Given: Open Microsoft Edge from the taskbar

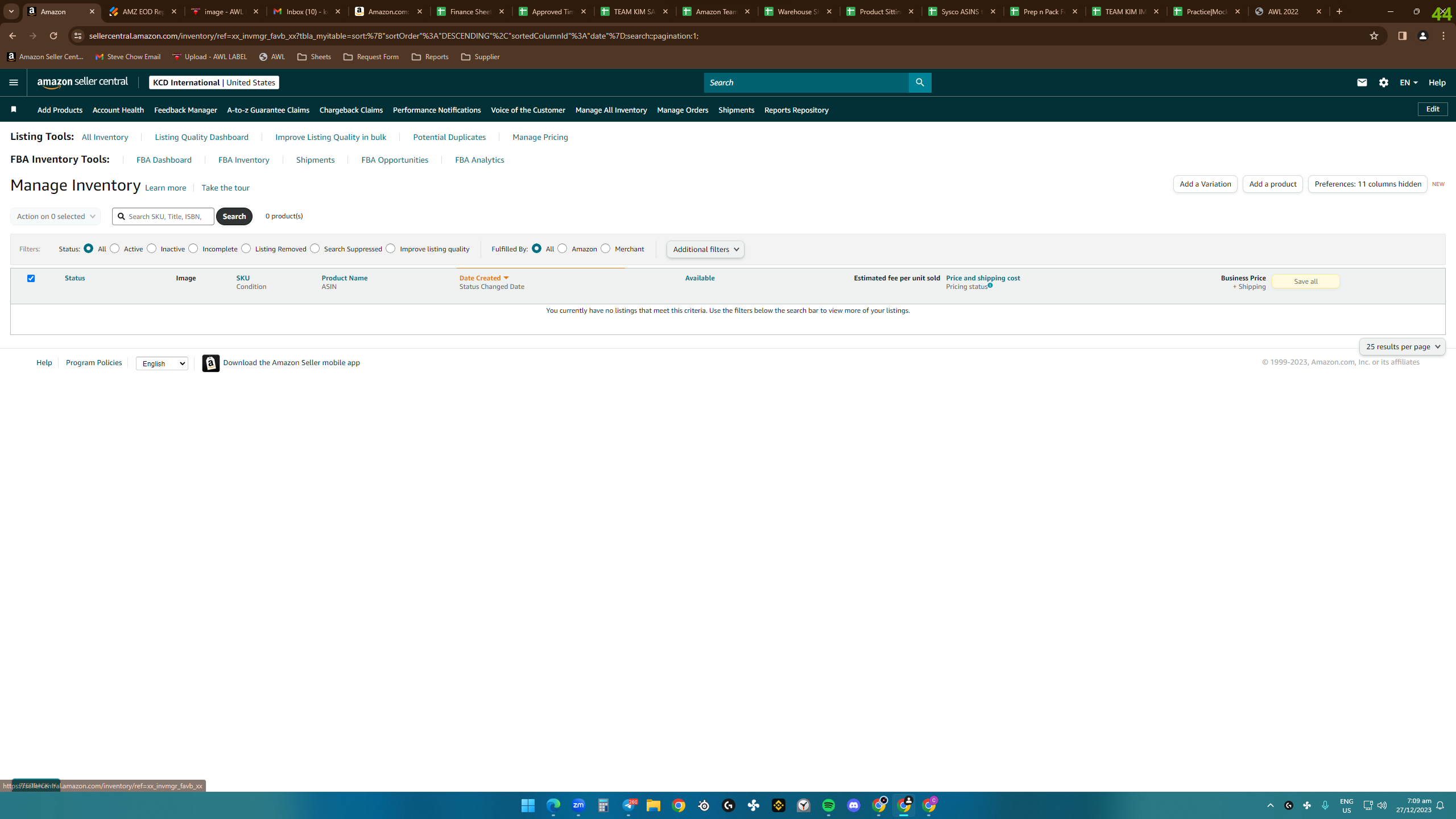Looking at the screenshot, I should tap(553, 805).
